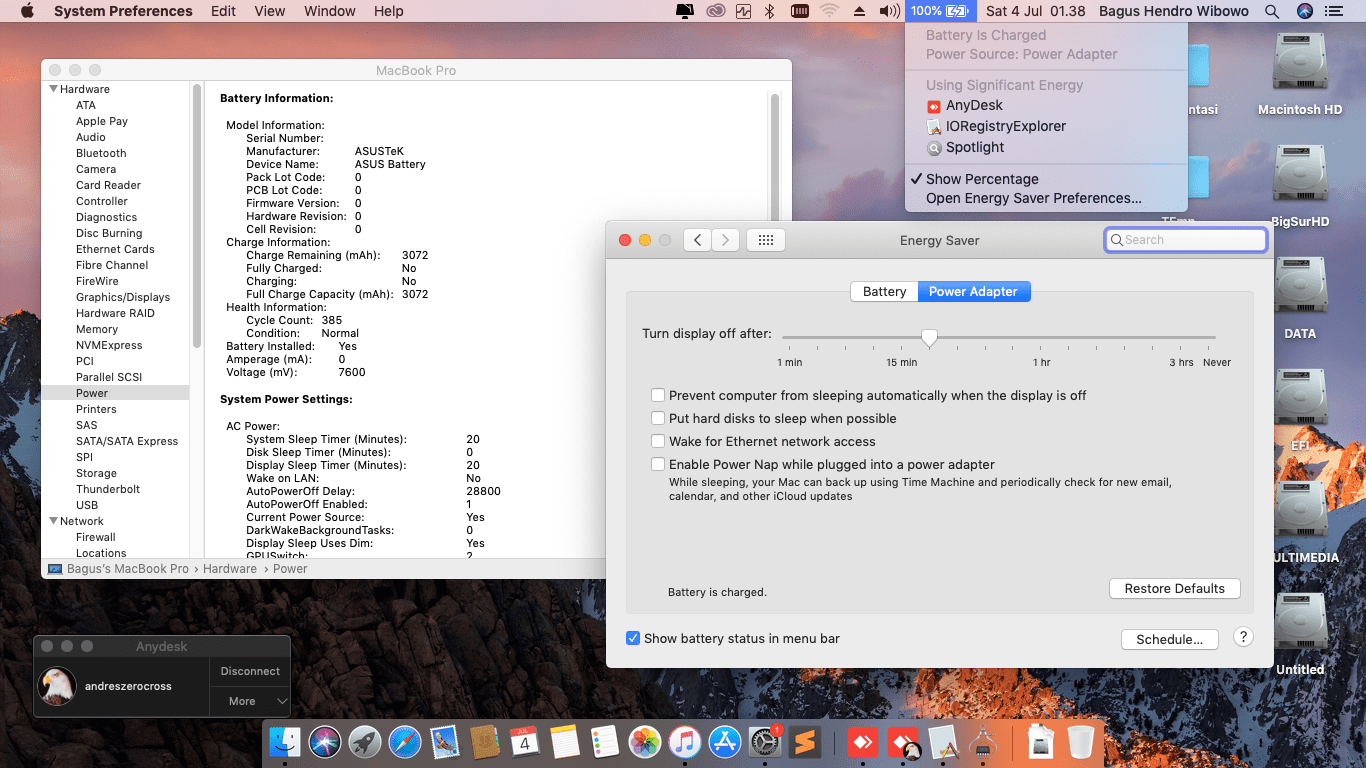Open iTunes from the Dock

(685, 742)
